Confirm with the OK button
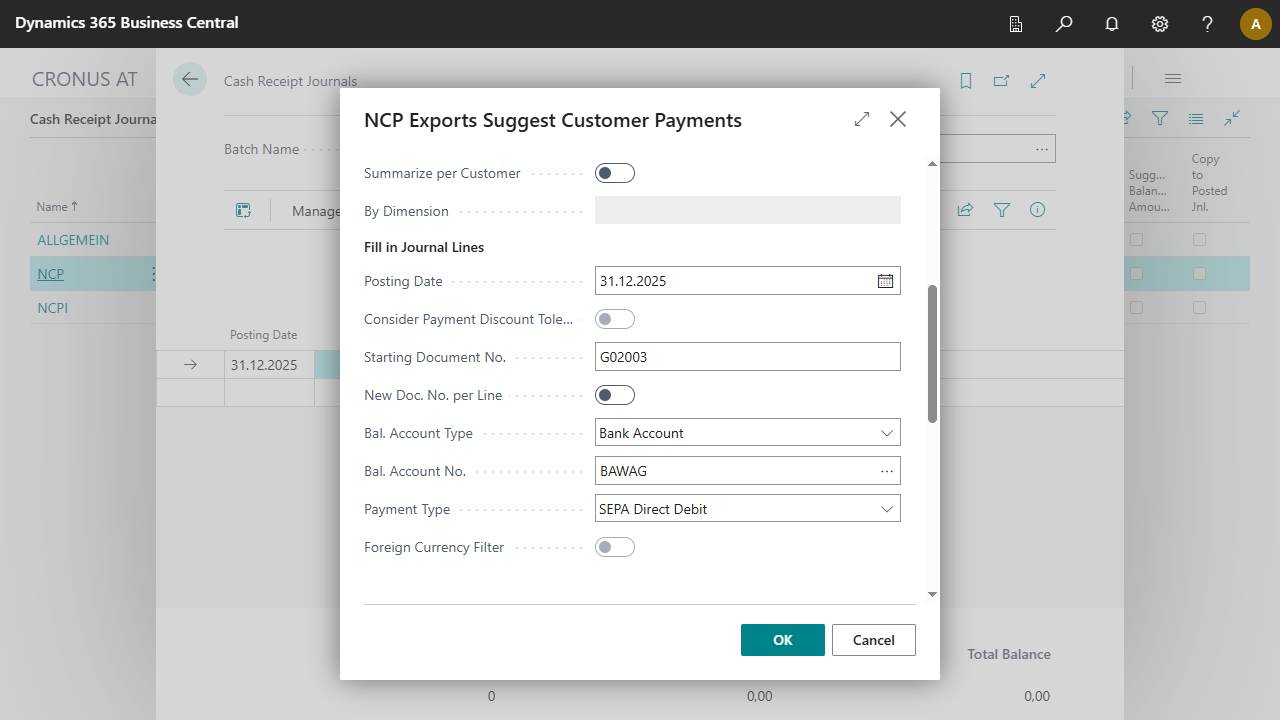Viewport: 1280px width, 720px height. tap(783, 640)
